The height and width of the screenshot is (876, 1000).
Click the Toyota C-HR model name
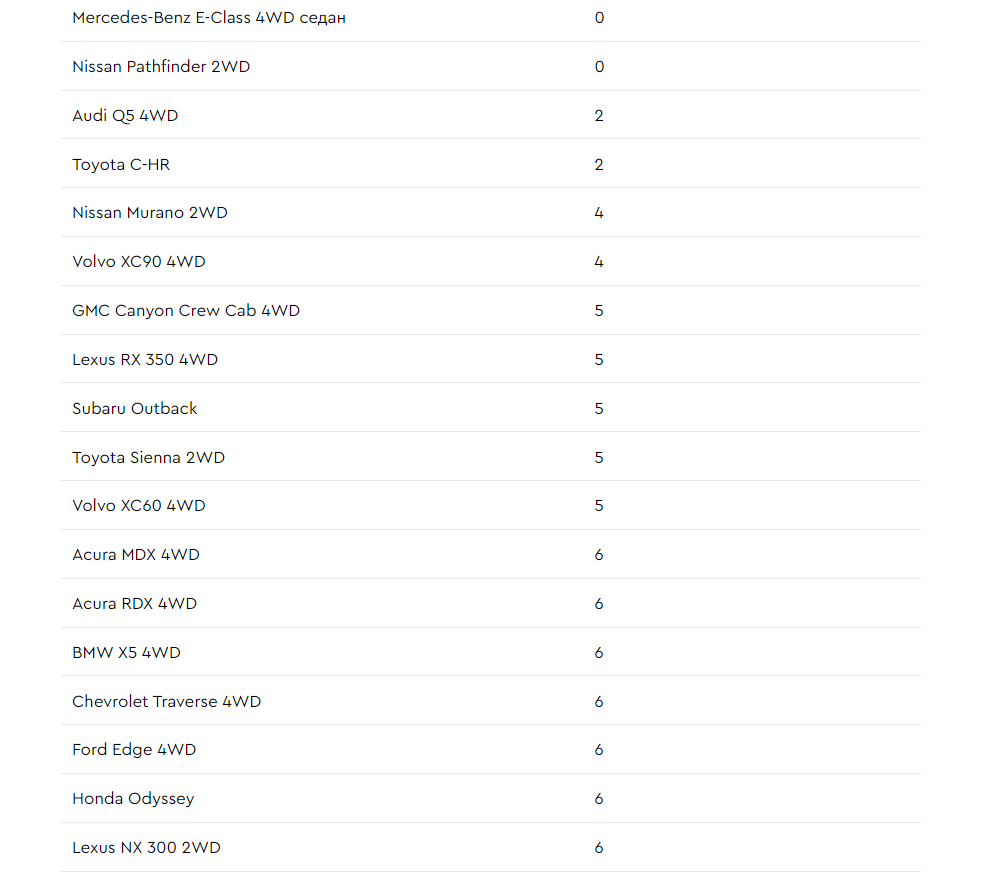point(121,164)
